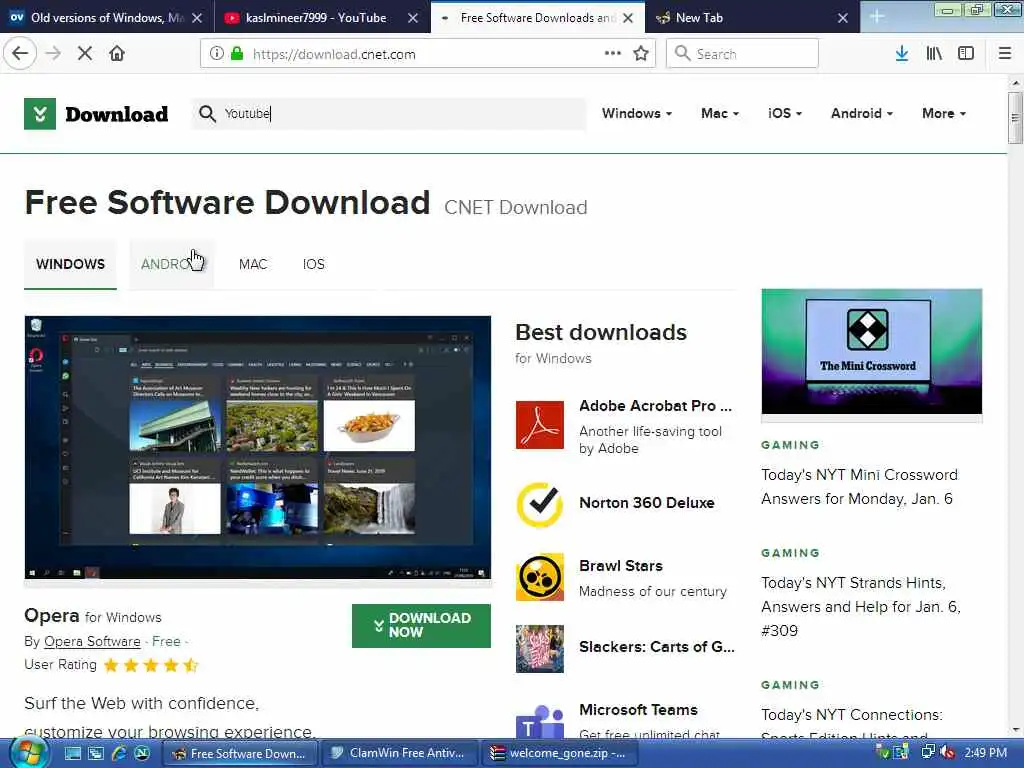
Task: Open NYT Strands Hints article
Action: coord(861,607)
